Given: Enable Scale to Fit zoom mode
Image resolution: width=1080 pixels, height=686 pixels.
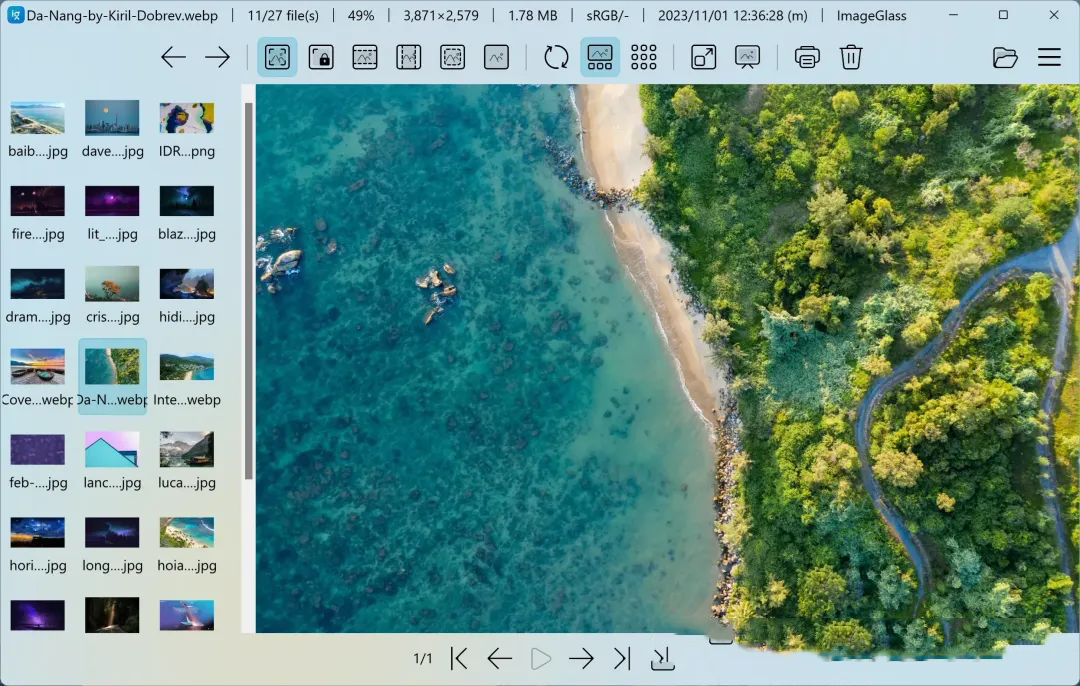Looking at the screenshot, I should click(453, 57).
